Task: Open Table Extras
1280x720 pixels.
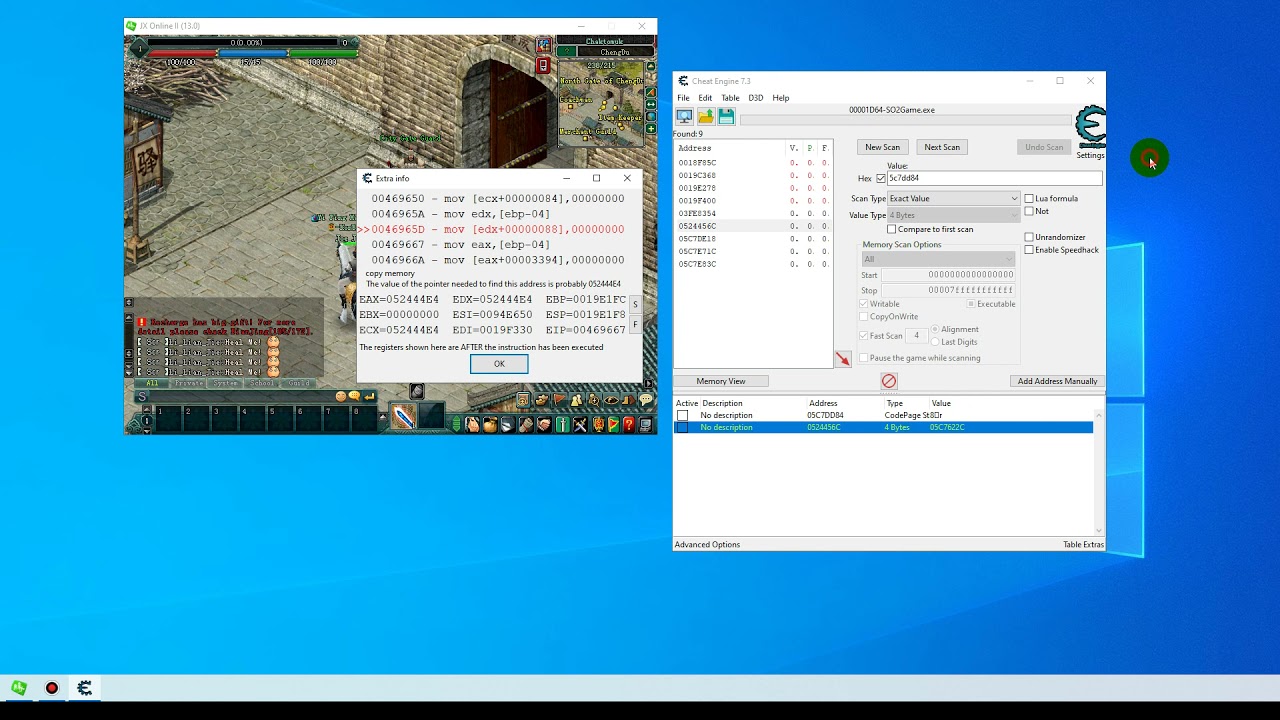Action: click(1083, 545)
